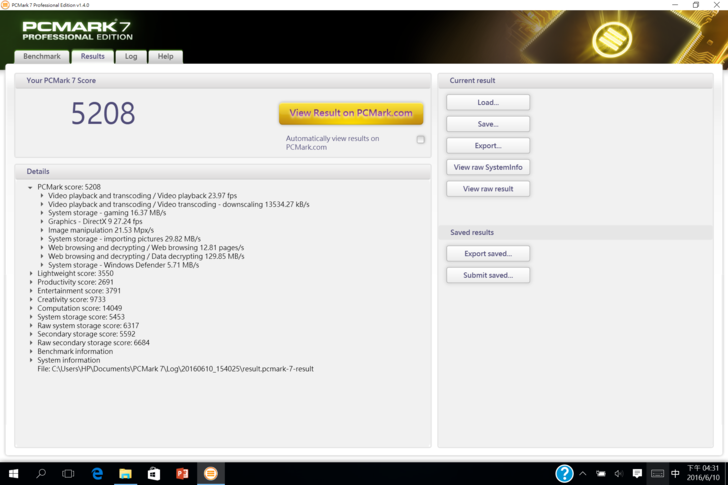The height and width of the screenshot is (485, 728).
Task: Click the PCMark 7 taskbar icon
Action: (210, 473)
